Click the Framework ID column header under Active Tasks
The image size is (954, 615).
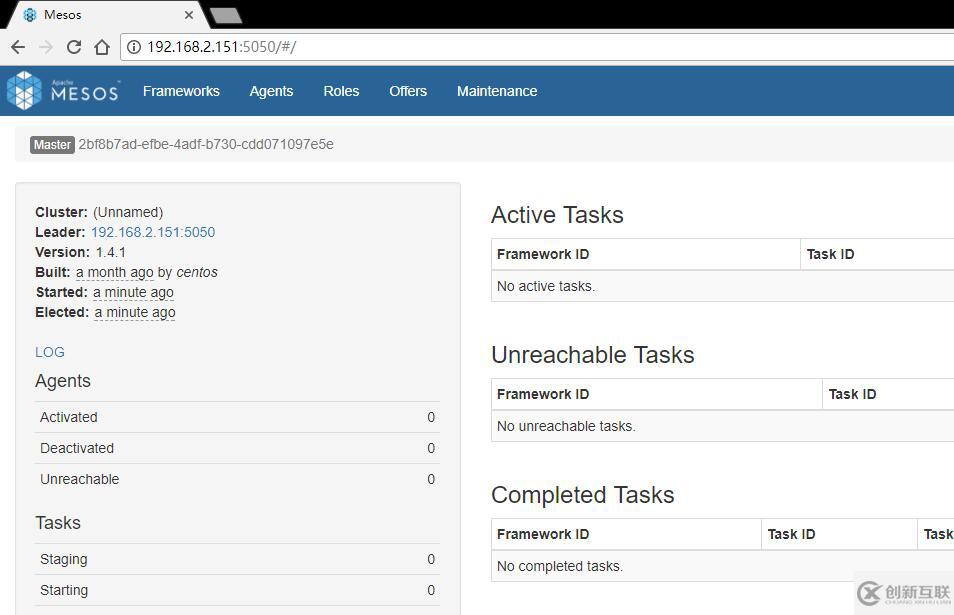click(543, 253)
